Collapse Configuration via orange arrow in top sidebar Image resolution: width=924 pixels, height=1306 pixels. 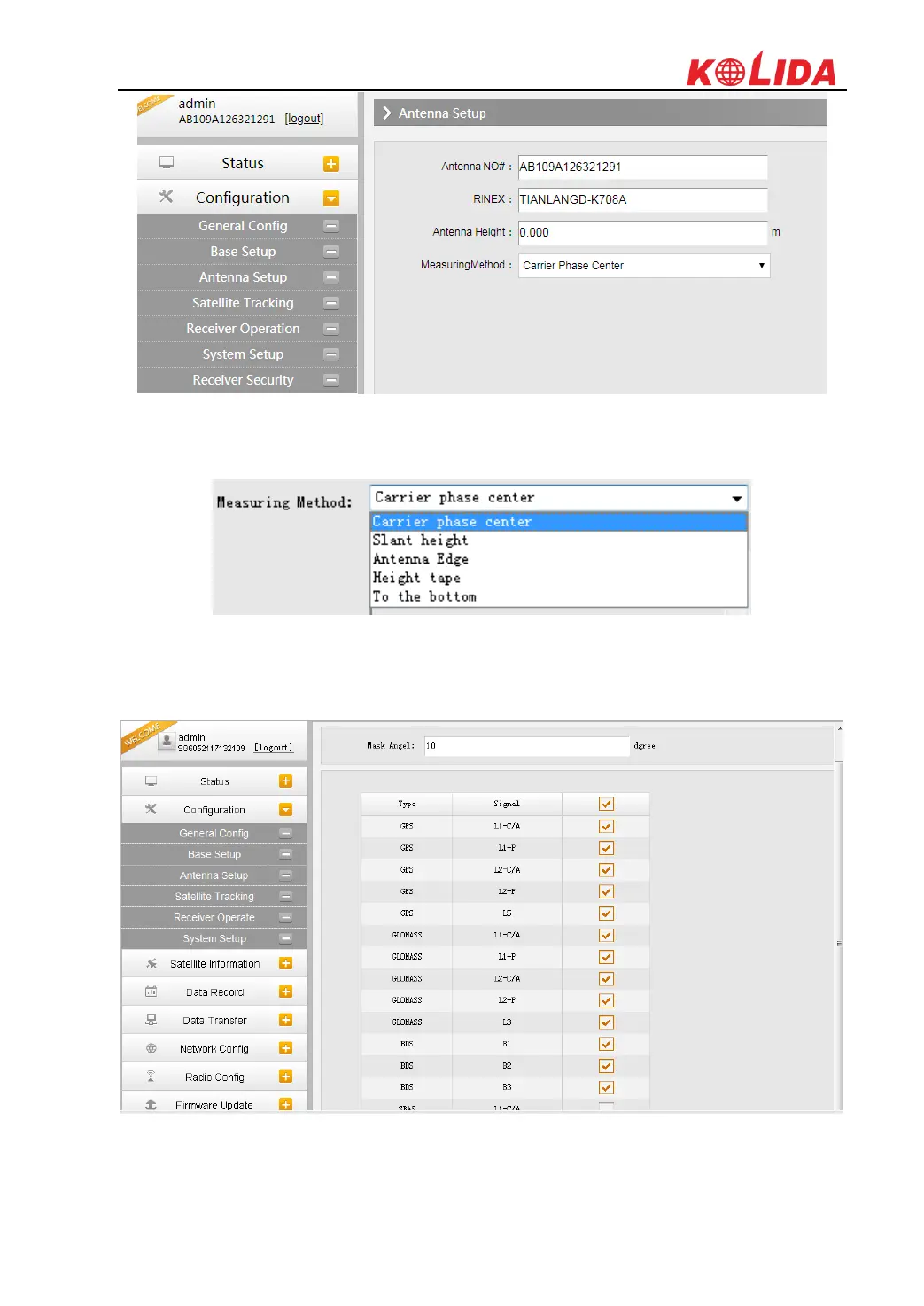[x=331, y=198]
